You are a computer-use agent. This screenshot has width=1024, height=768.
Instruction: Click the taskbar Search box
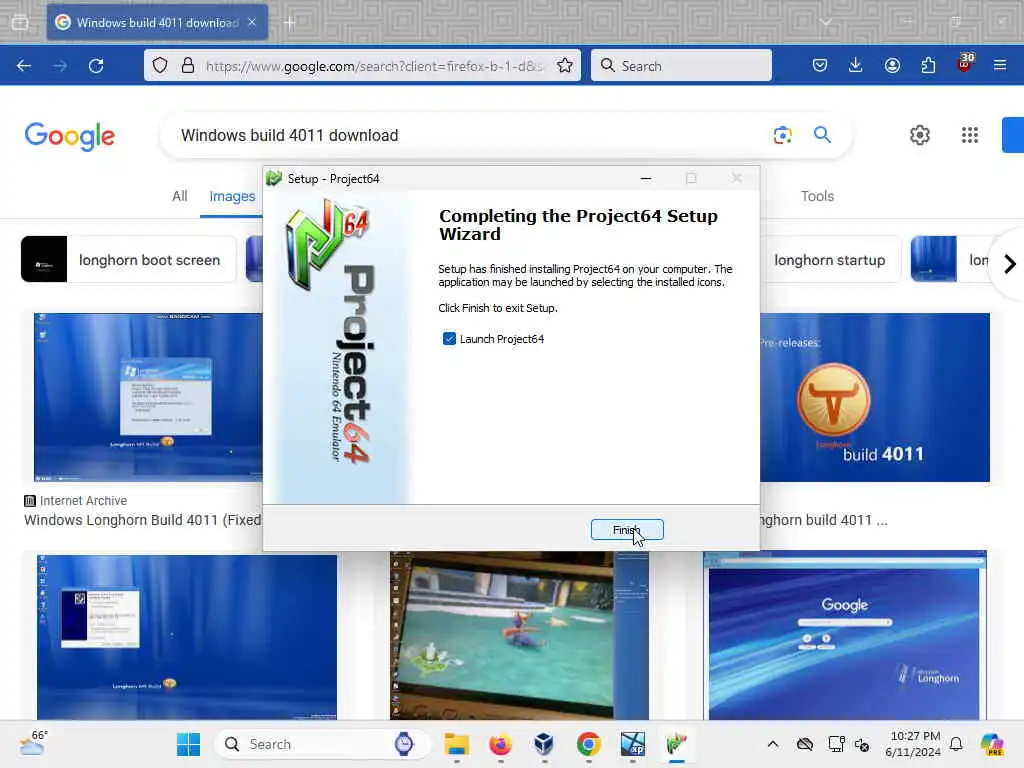click(x=323, y=744)
